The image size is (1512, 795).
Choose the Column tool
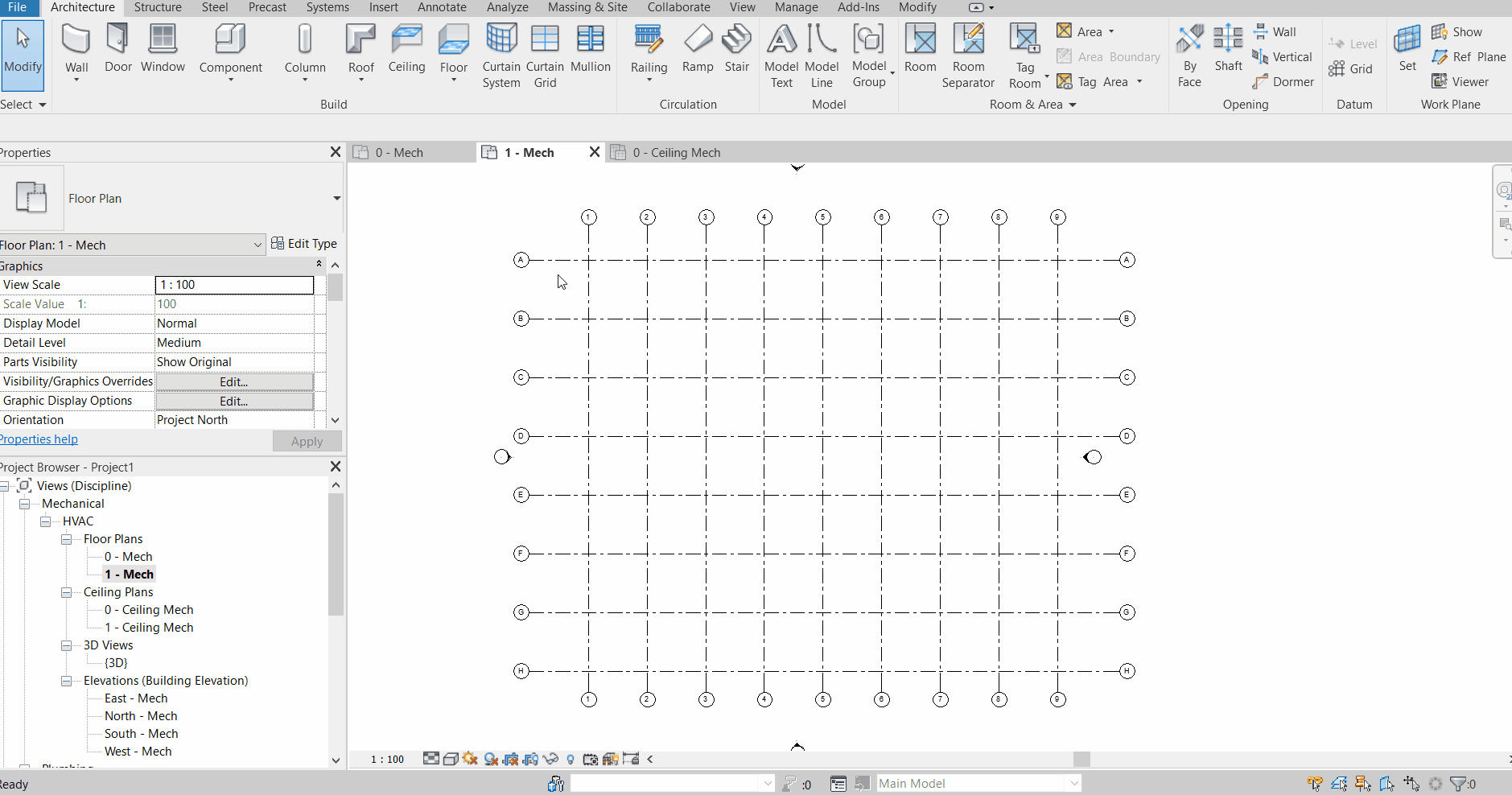coord(305,51)
